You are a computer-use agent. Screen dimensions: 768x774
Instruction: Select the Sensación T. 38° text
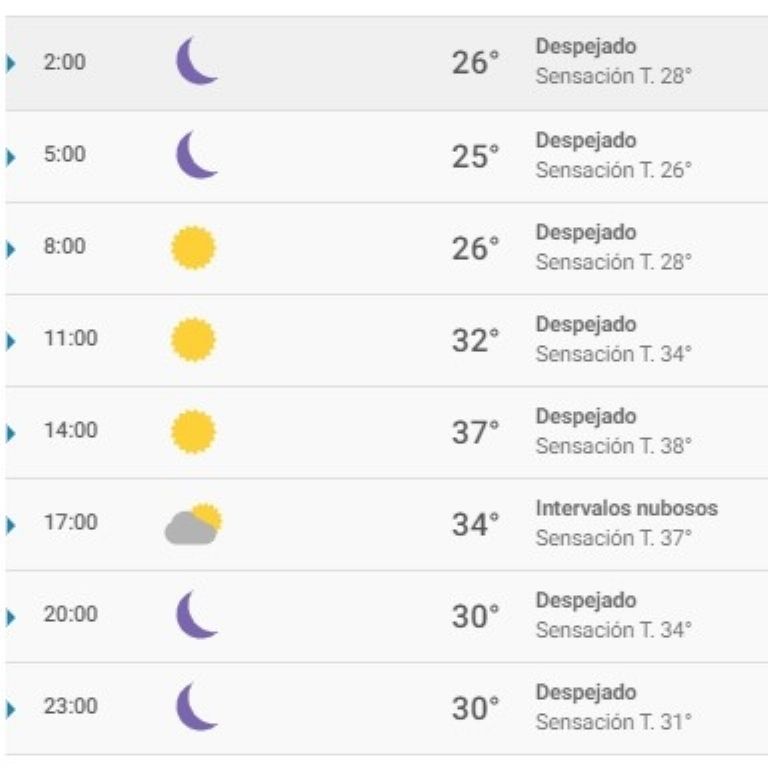pos(614,446)
